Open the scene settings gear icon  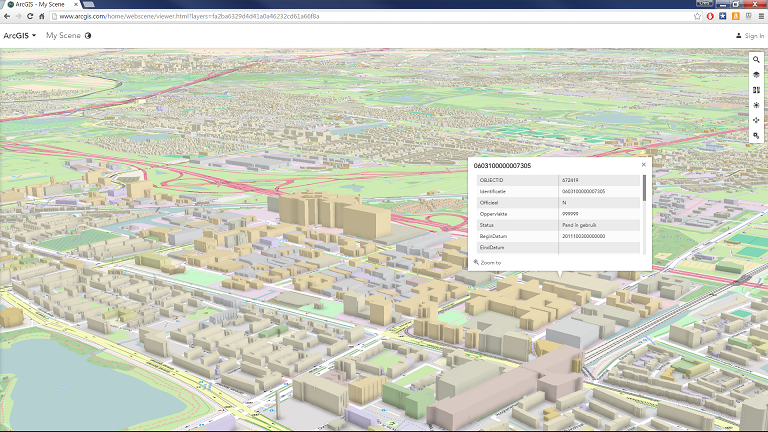click(x=757, y=135)
